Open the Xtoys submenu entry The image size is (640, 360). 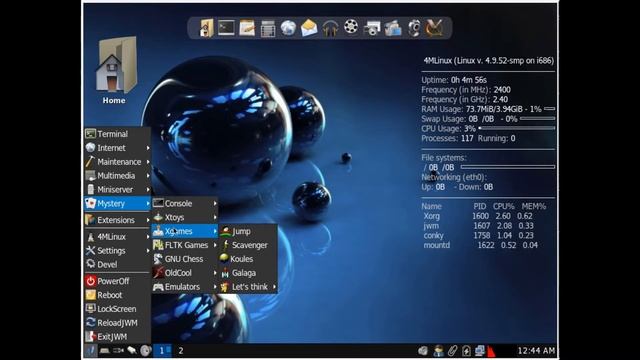185,217
